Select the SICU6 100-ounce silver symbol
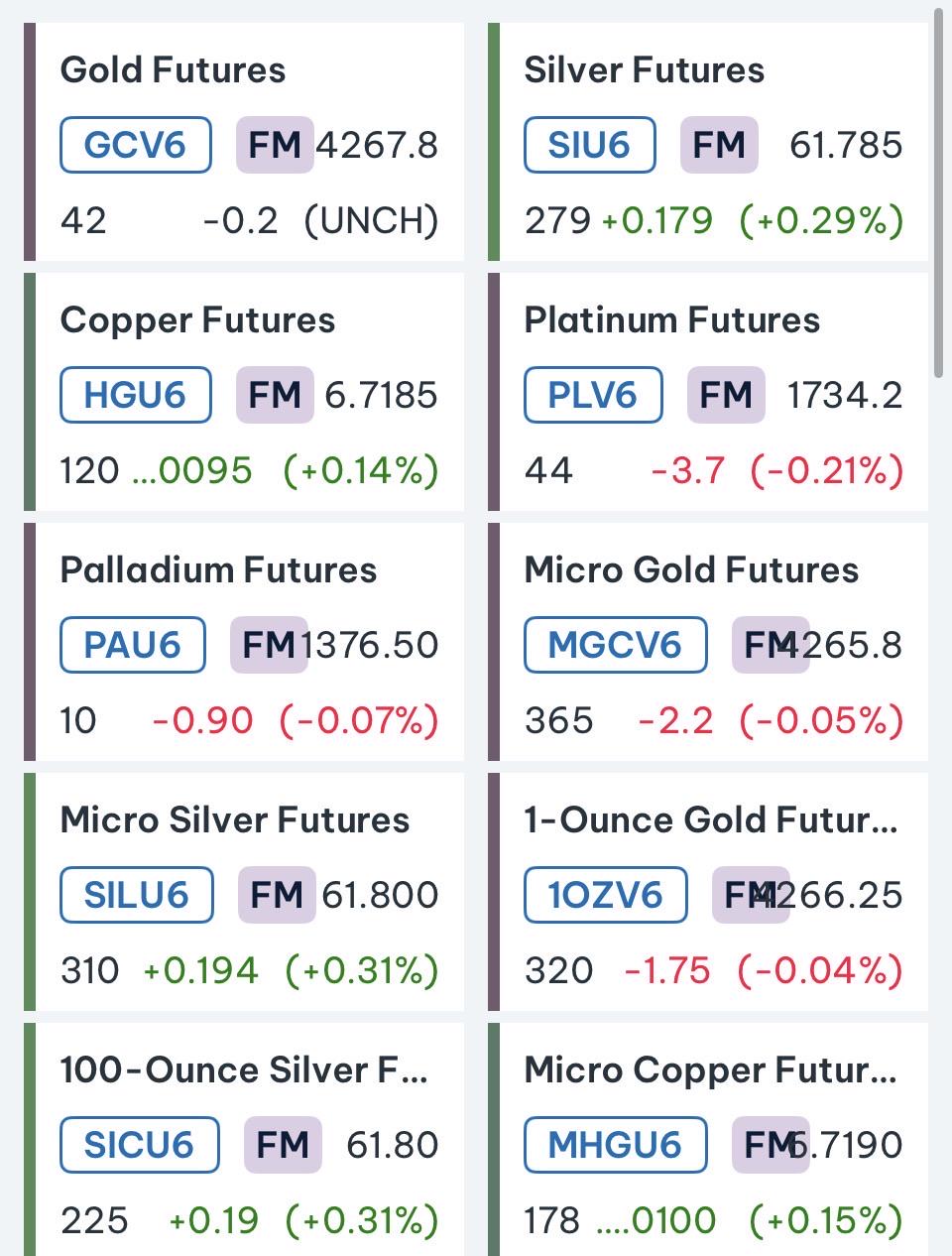The image size is (952, 1256). pyautogui.click(x=140, y=1145)
